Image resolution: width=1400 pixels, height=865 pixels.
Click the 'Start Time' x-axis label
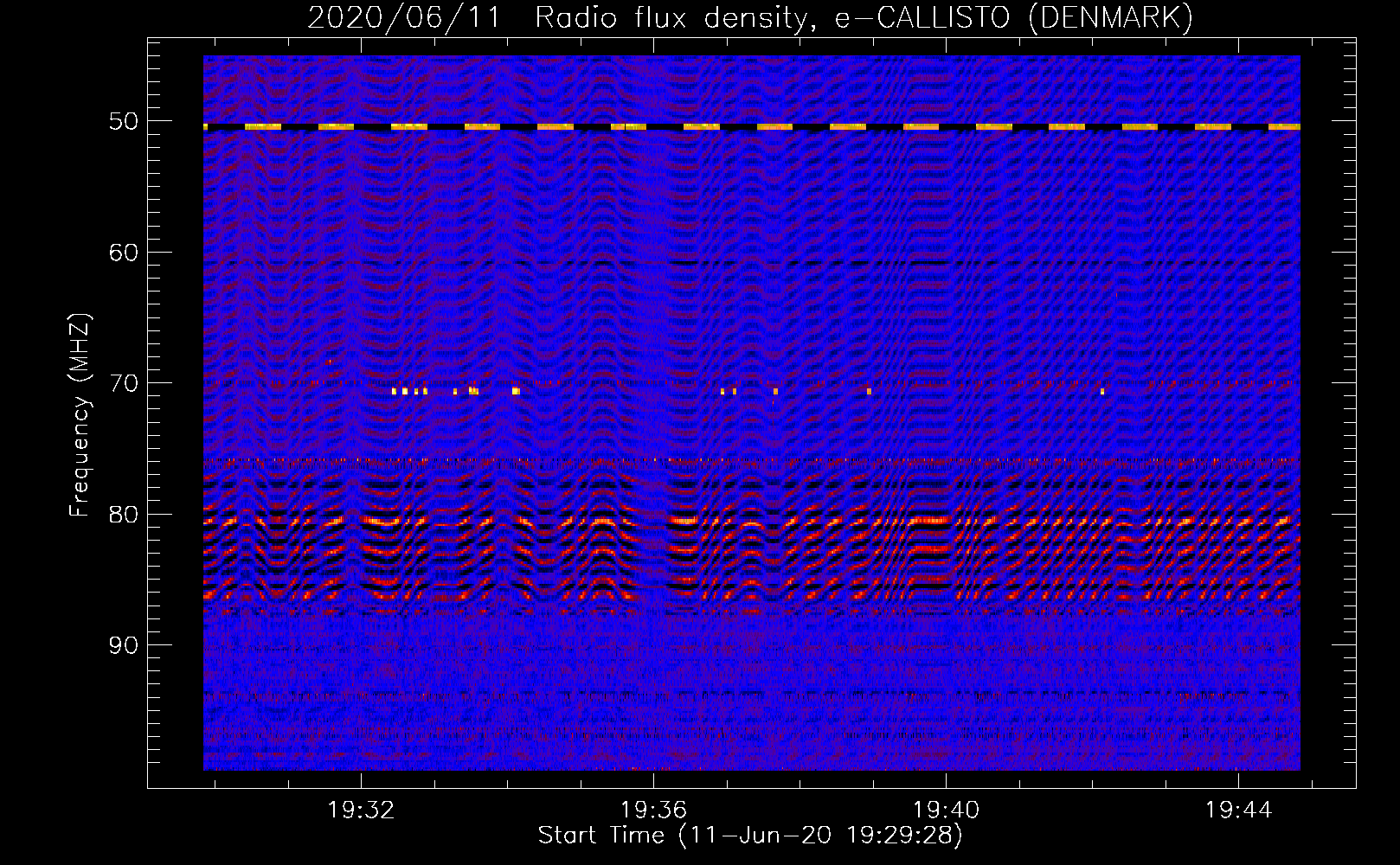click(750, 836)
